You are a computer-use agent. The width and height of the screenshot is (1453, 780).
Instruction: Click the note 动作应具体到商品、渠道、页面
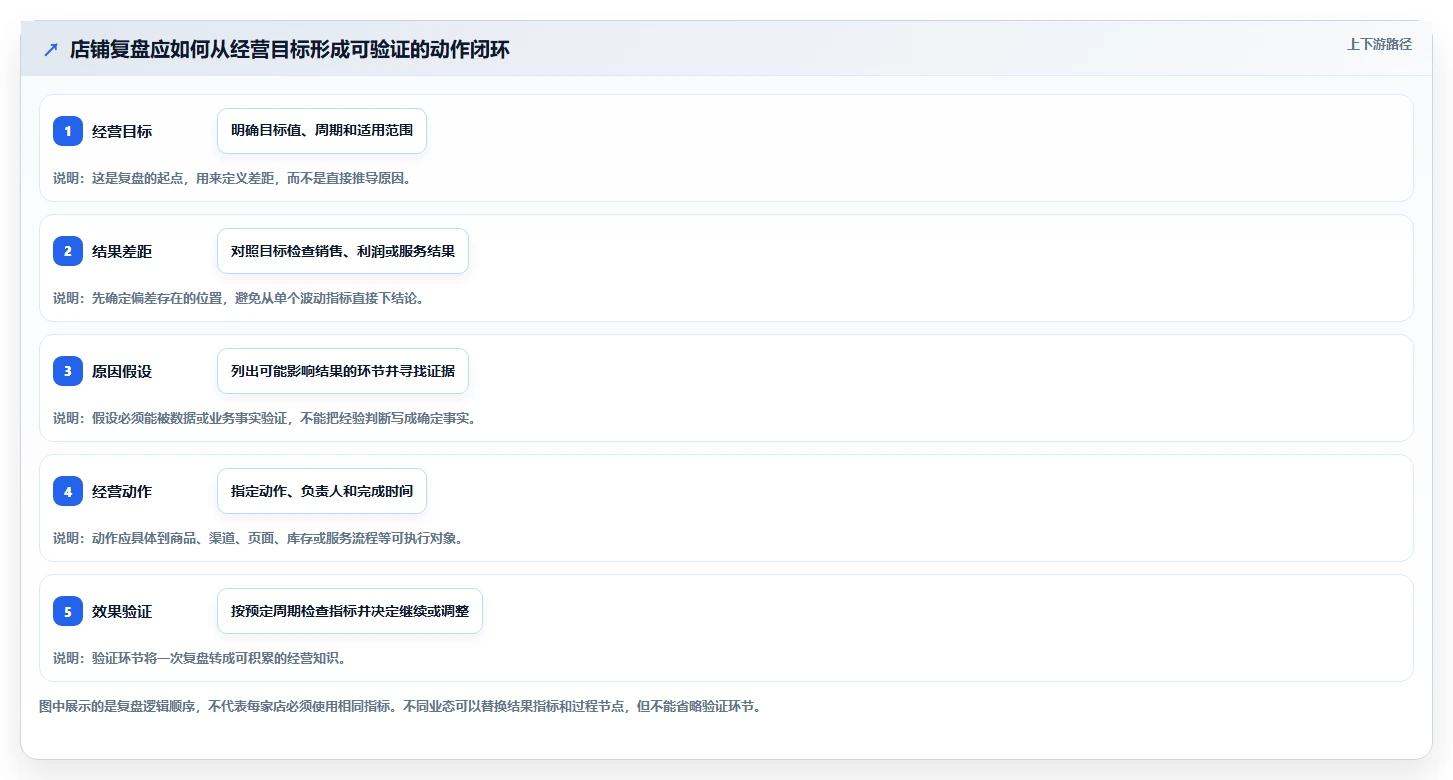click(x=182, y=538)
